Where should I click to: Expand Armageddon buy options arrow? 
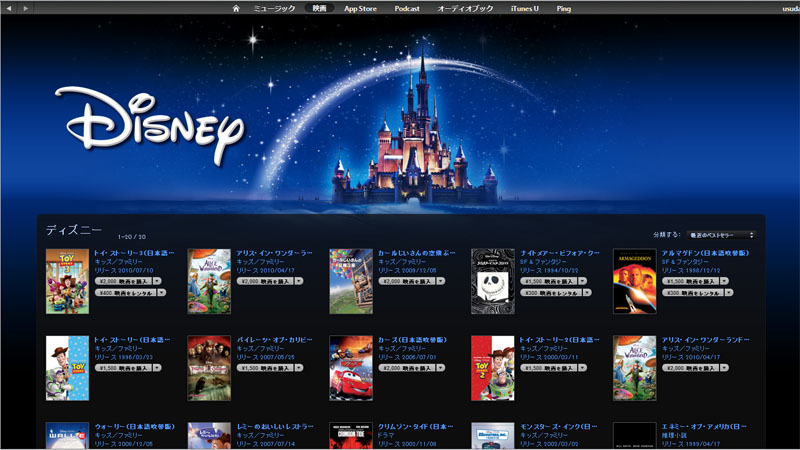[x=724, y=281]
